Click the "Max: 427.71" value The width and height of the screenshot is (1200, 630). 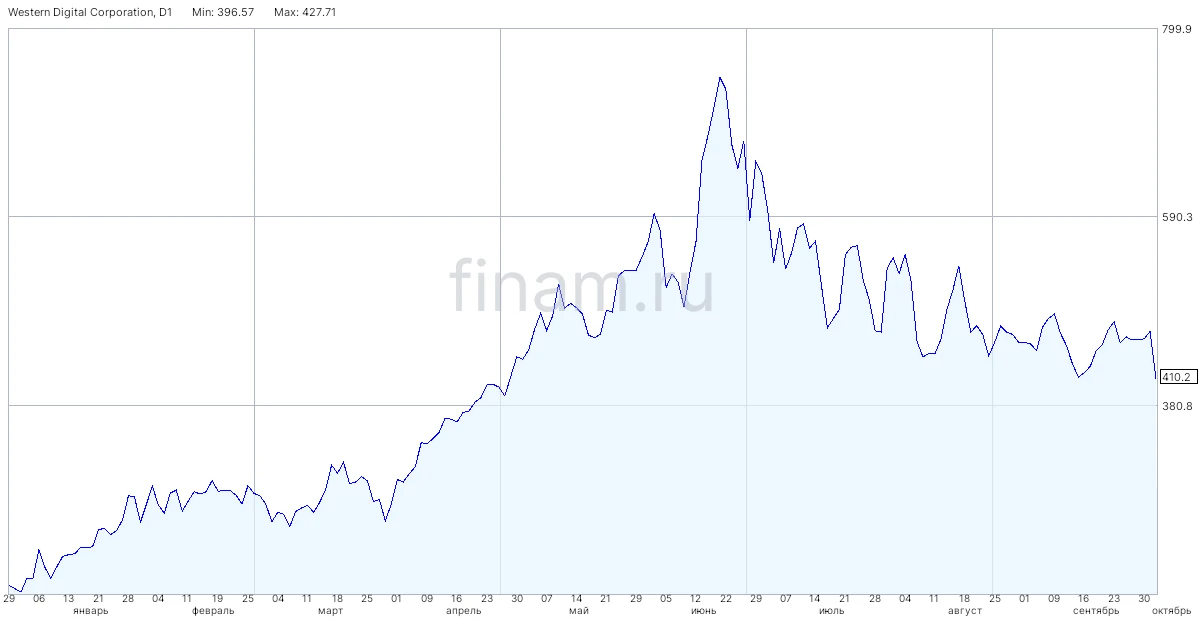[303, 13]
